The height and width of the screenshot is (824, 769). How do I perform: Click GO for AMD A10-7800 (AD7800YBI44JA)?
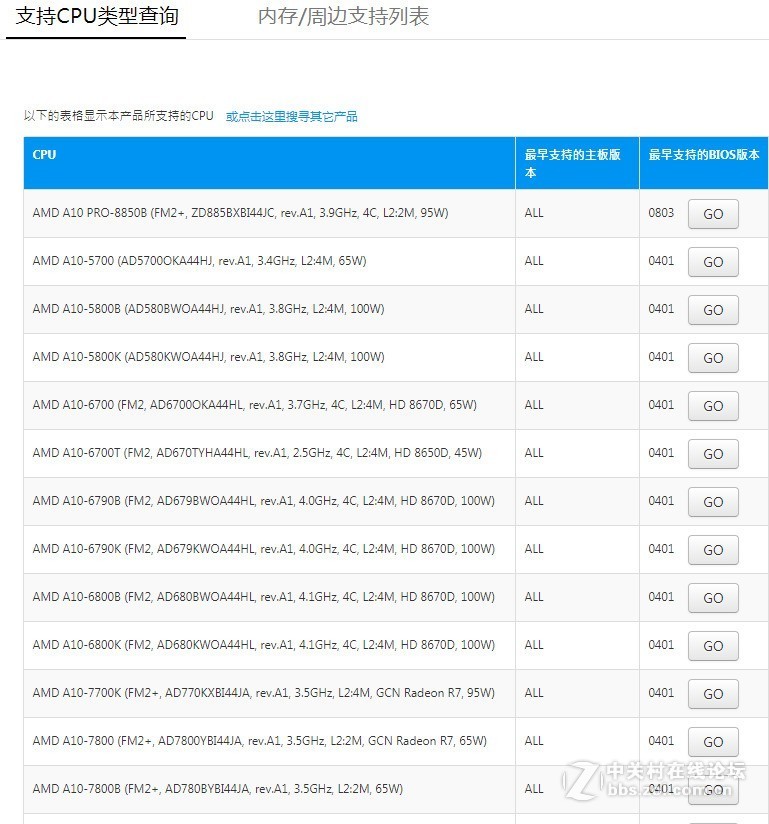713,741
